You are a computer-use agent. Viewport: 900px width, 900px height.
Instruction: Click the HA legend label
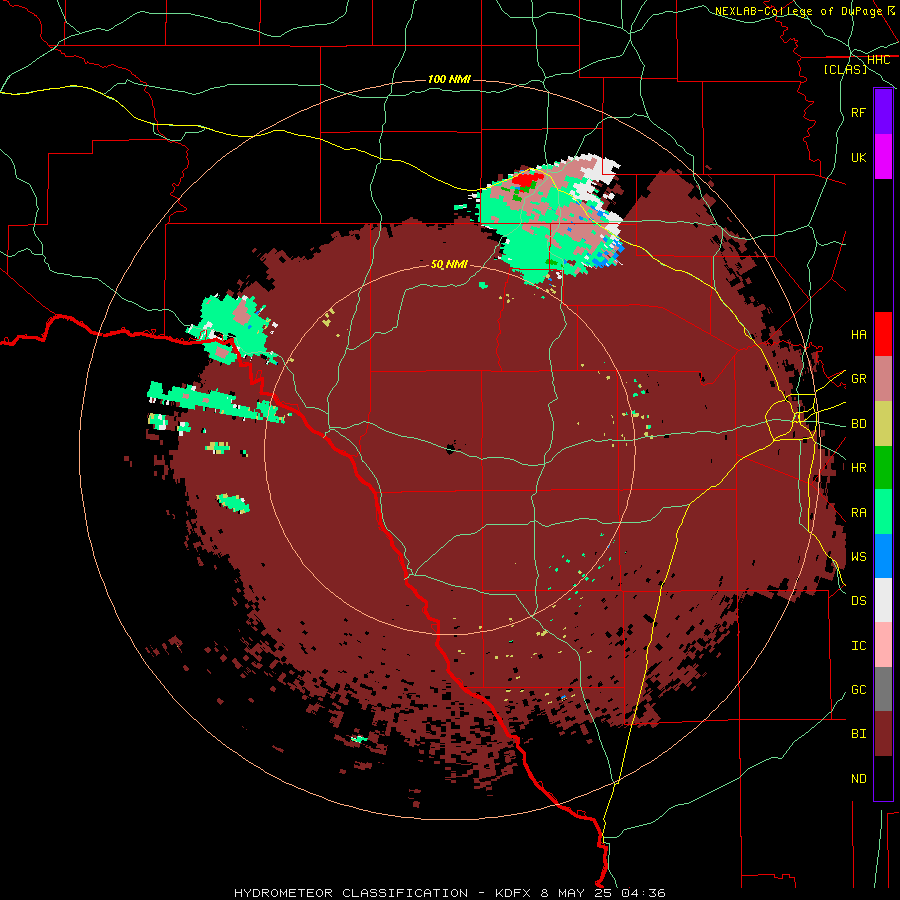click(x=859, y=334)
